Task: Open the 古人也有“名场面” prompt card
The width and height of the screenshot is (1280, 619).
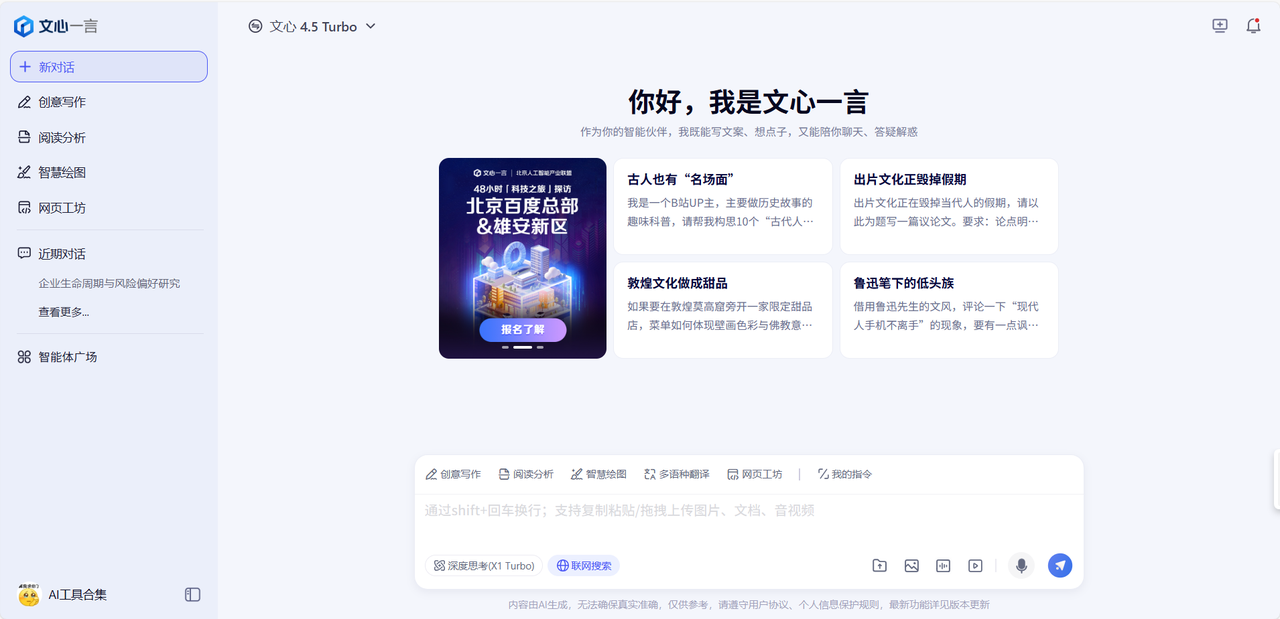Action: click(723, 206)
